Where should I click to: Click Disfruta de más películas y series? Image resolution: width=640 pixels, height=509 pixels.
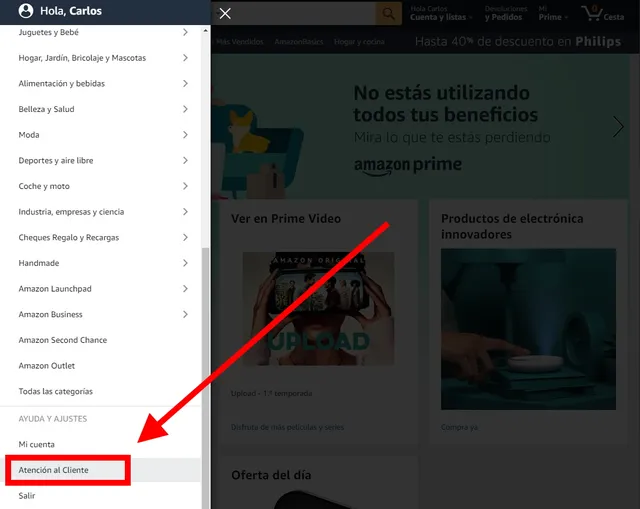[287, 427]
